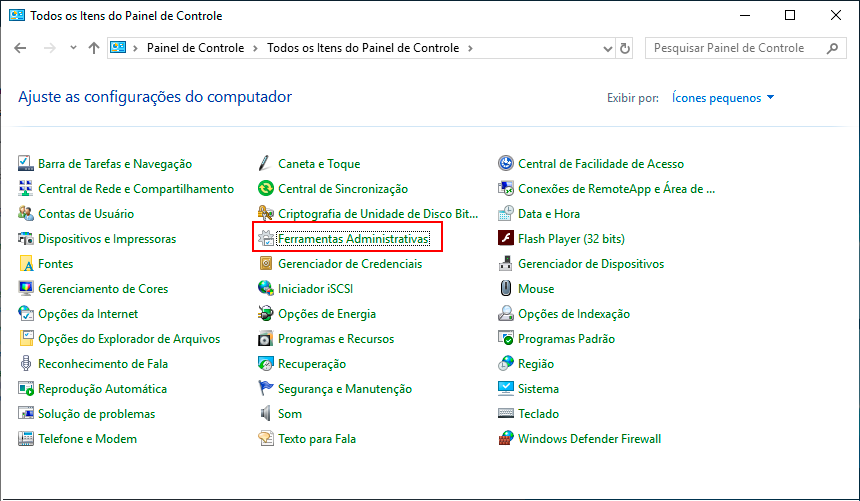Open the Sistema link
The height and width of the screenshot is (501, 860).
(x=539, y=389)
